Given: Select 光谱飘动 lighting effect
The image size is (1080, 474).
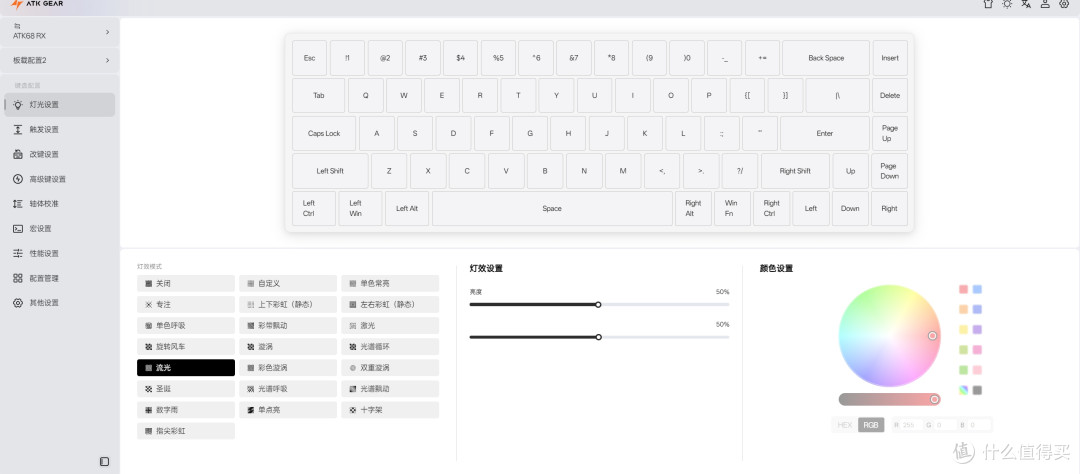Looking at the screenshot, I should (390, 389).
